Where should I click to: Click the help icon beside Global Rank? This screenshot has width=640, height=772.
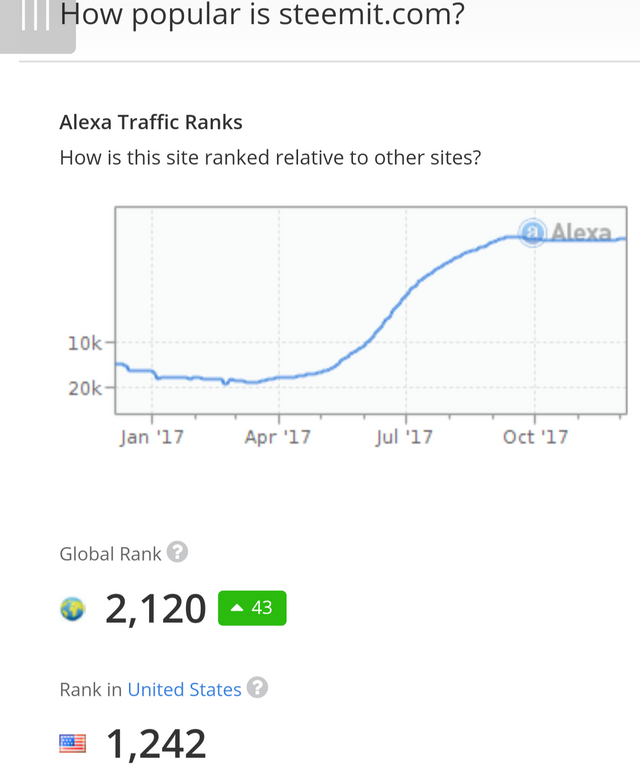[177, 552]
